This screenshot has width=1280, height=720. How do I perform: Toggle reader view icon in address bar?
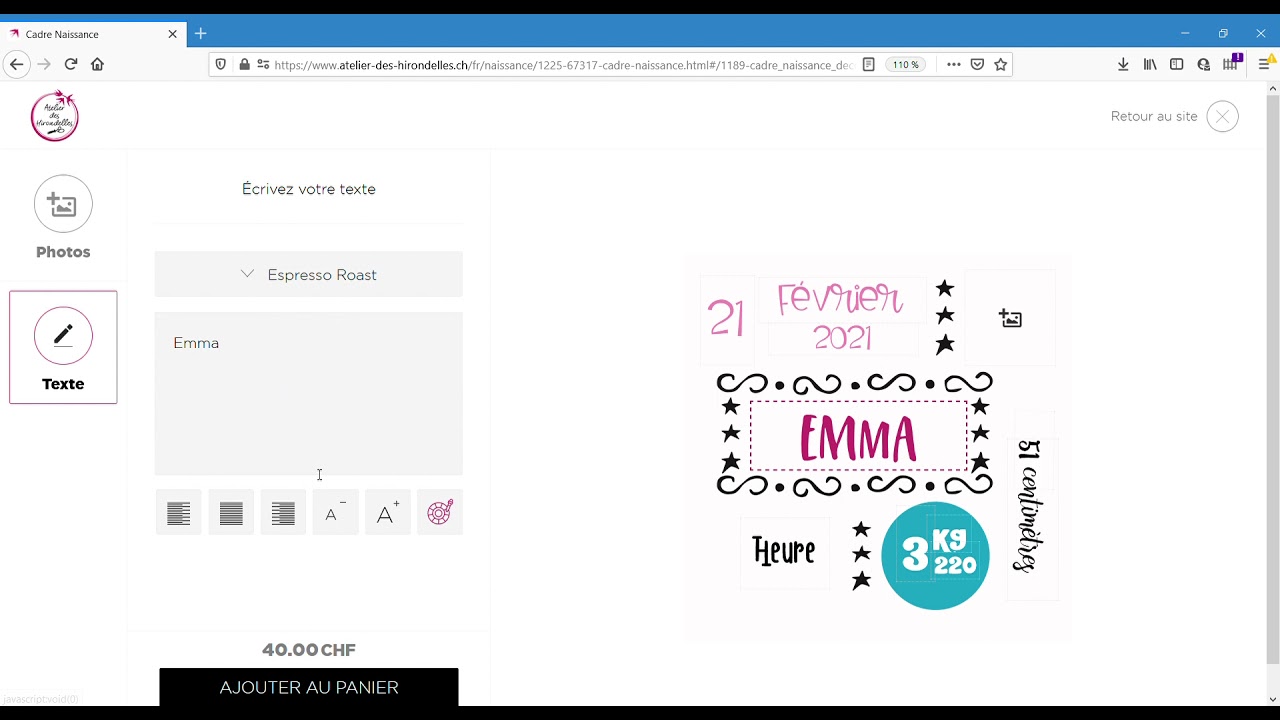[868, 64]
